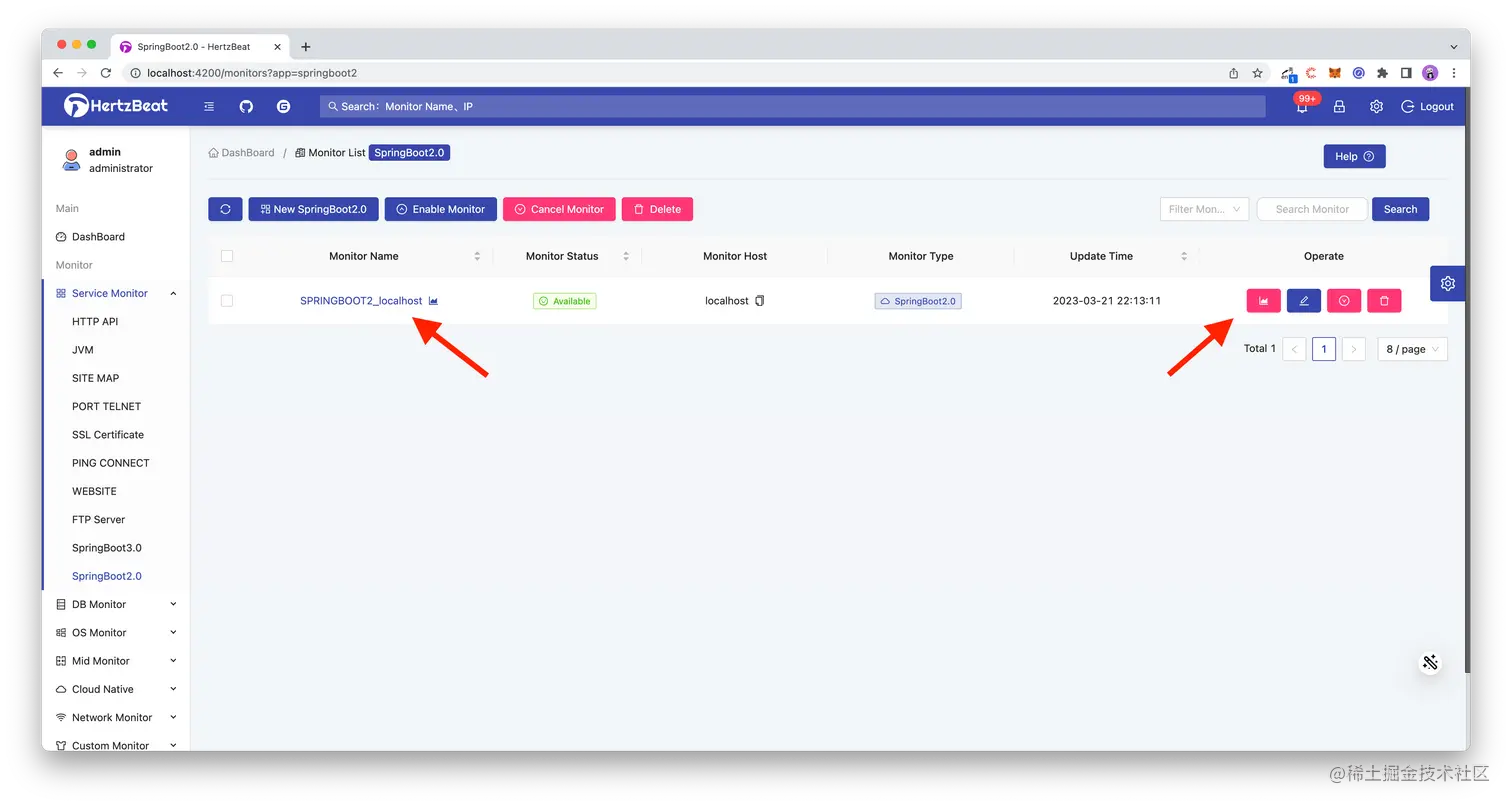
Task: Select FTP Server in sidebar
Action: click(x=100, y=520)
